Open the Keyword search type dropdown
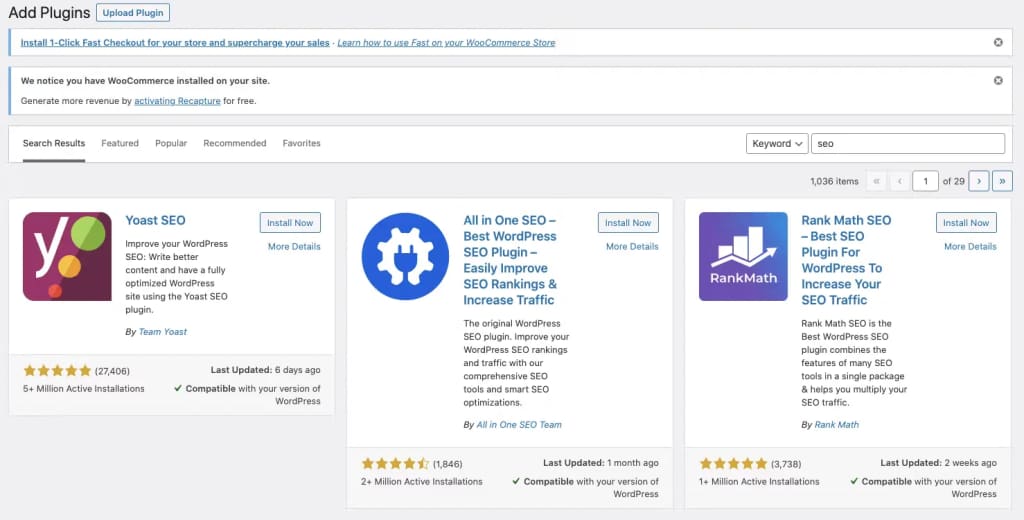 [777, 144]
